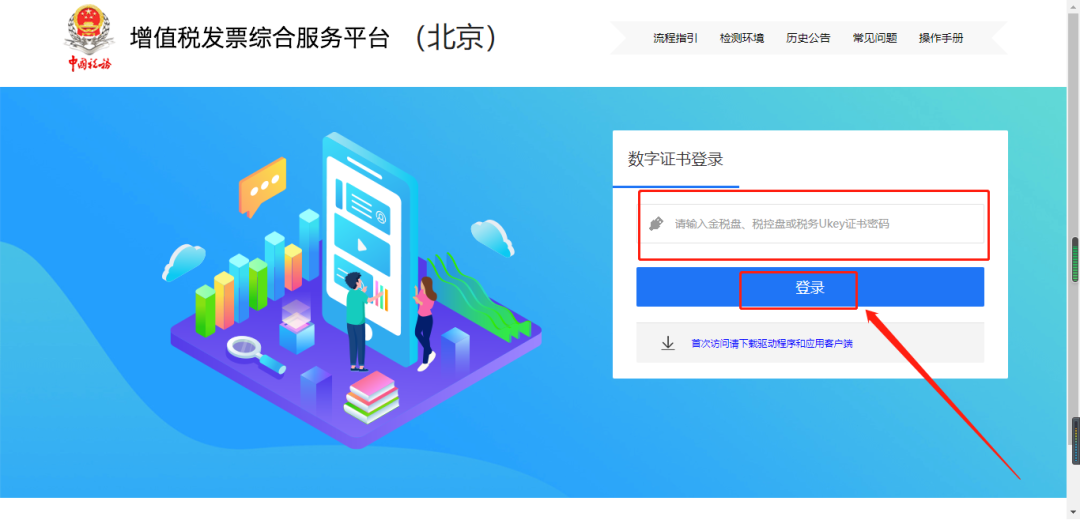Click the stack of books illustration
1080x520 pixels.
[x=371, y=397]
